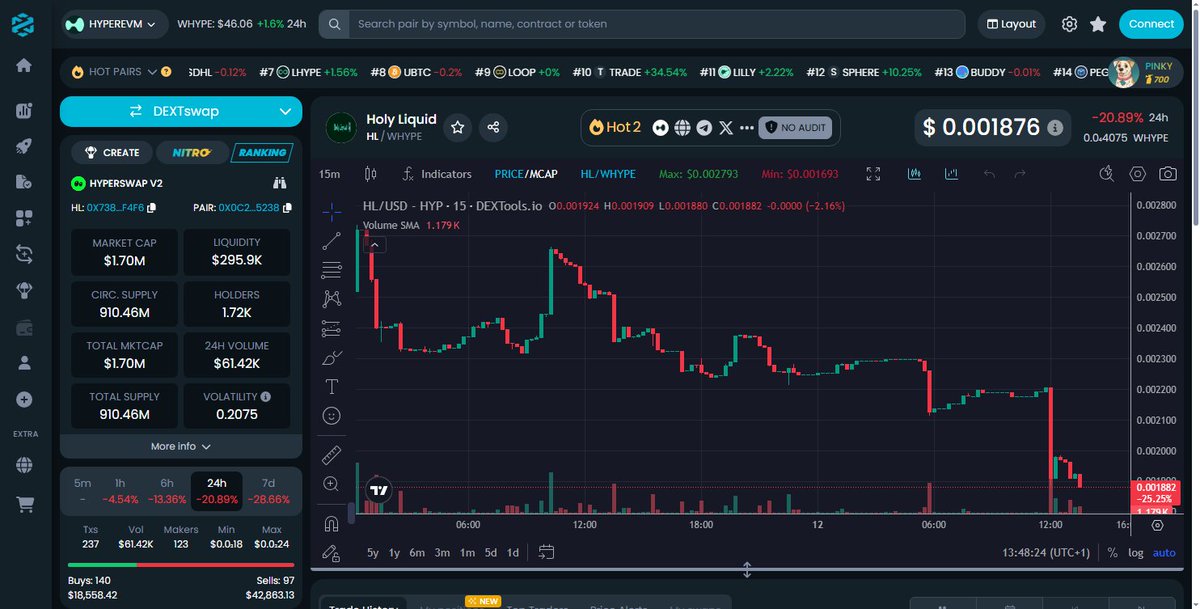The width and height of the screenshot is (1200, 609).
Task: Open the multiswap arrows sidebar icon
Action: coord(24,254)
